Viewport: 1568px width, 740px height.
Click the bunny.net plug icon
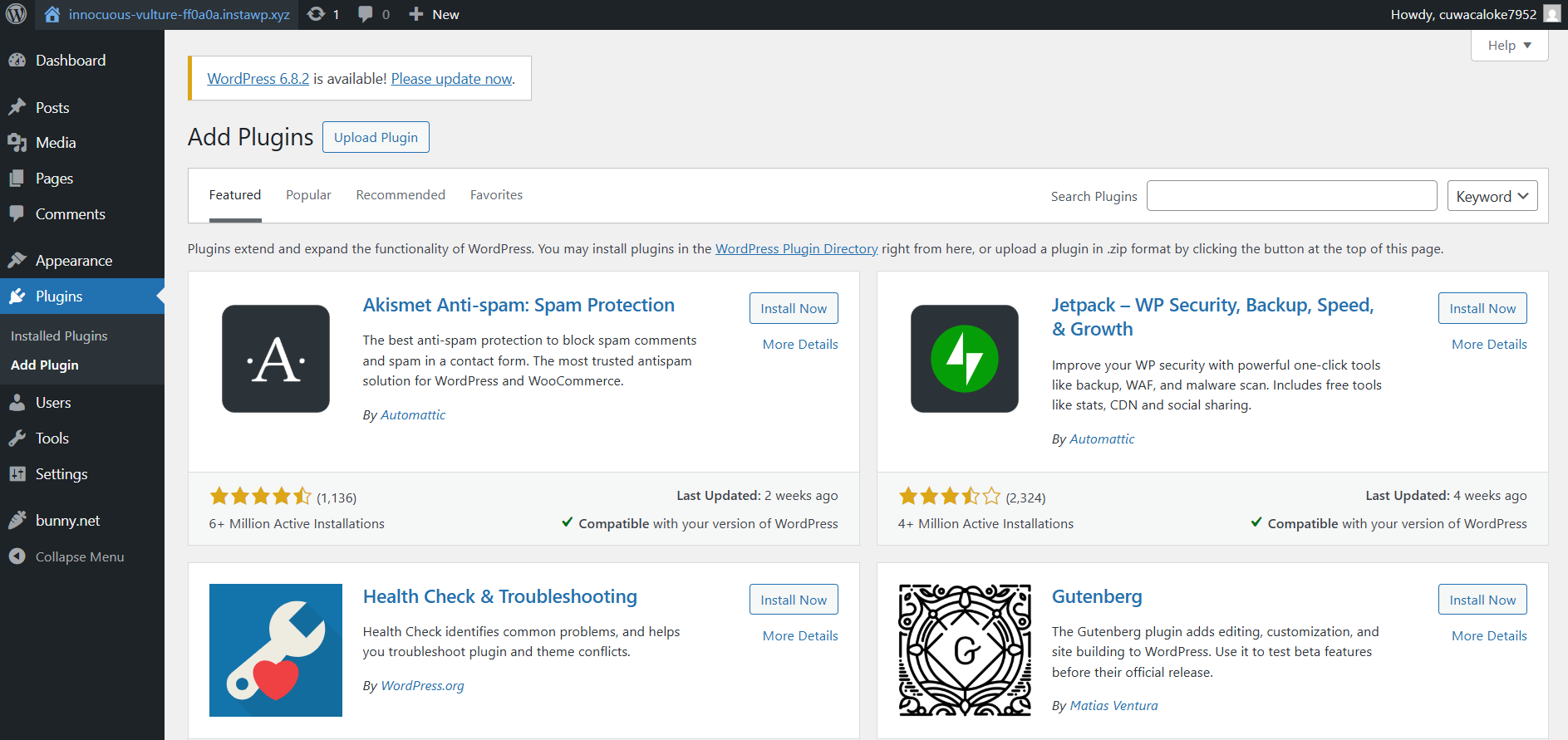tap(17, 520)
